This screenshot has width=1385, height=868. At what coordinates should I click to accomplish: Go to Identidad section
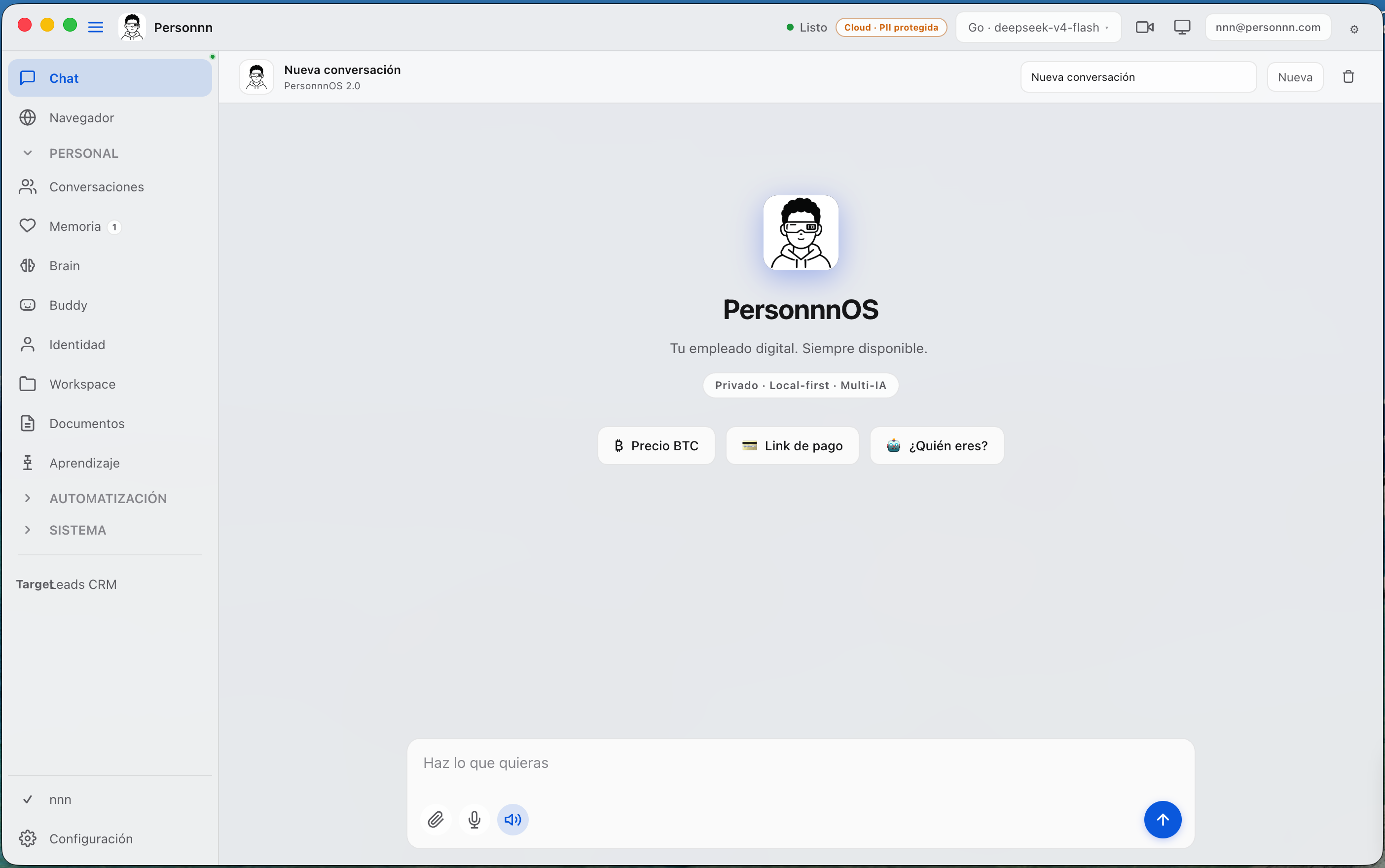(x=110, y=344)
